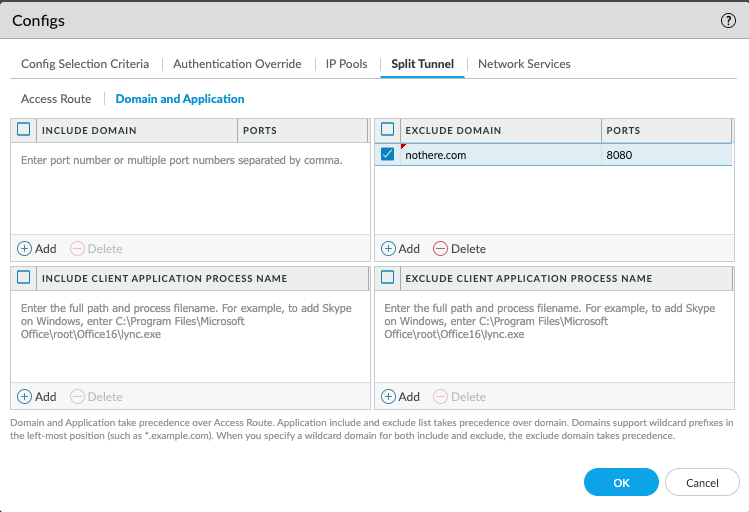Open the Authentication Override tab
This screenshot has width=749, height=512.
click(x=237, y=64)
